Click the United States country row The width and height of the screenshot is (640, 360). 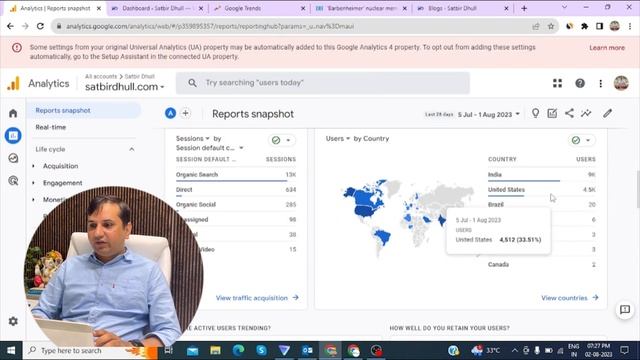[x=542, y=190]
